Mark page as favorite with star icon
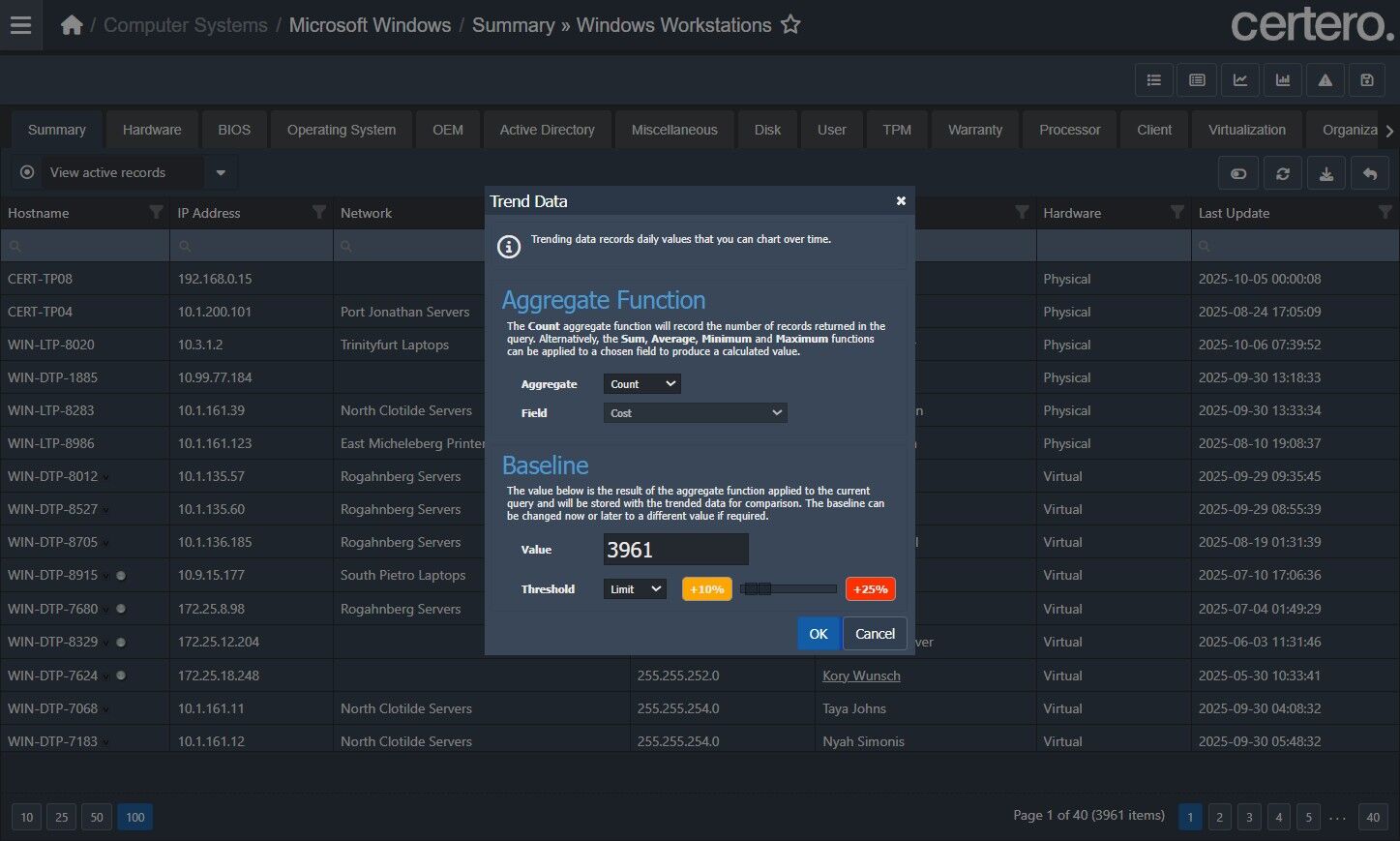 (790, 25)
